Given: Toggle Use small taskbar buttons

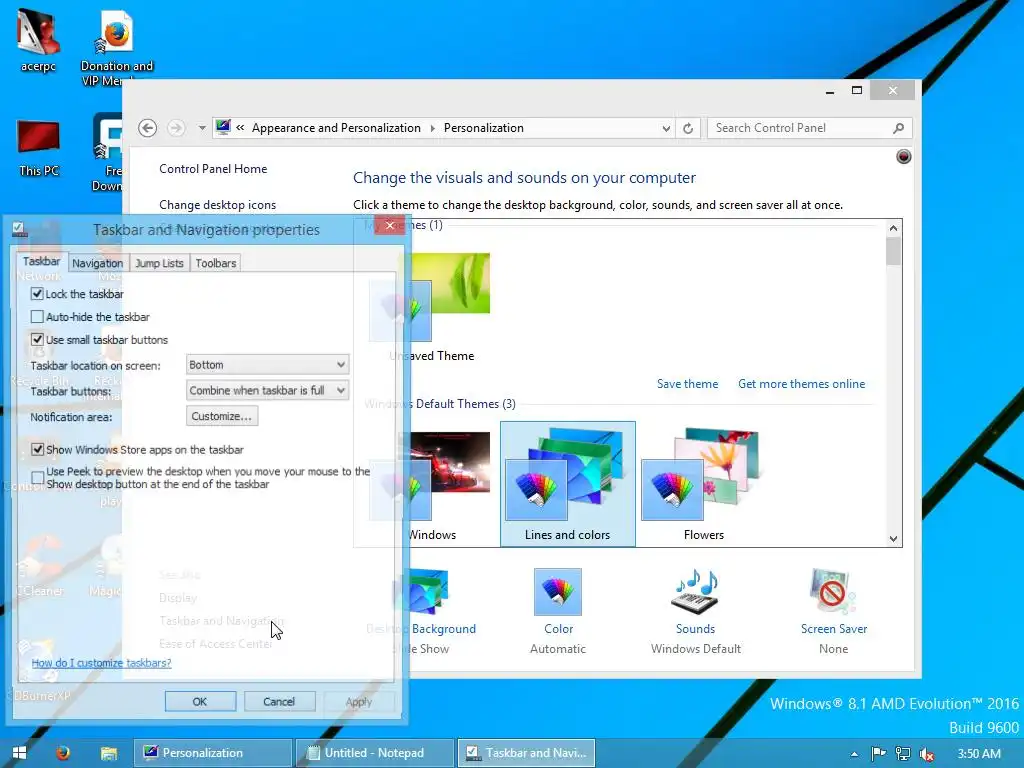Looking at the screenshot, I should pyautogui.click(x=37, y=340).
